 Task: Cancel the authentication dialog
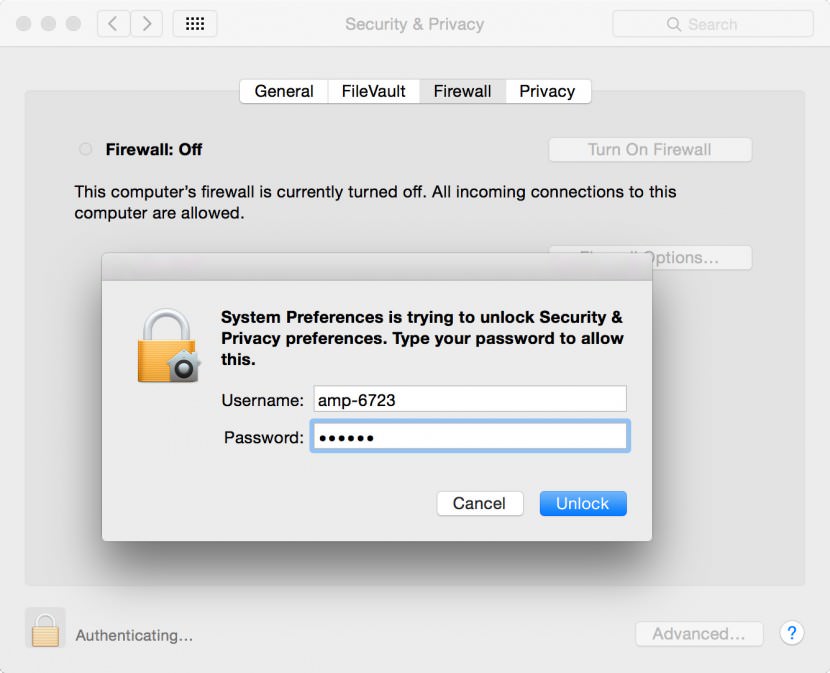[x=480, y=503]
